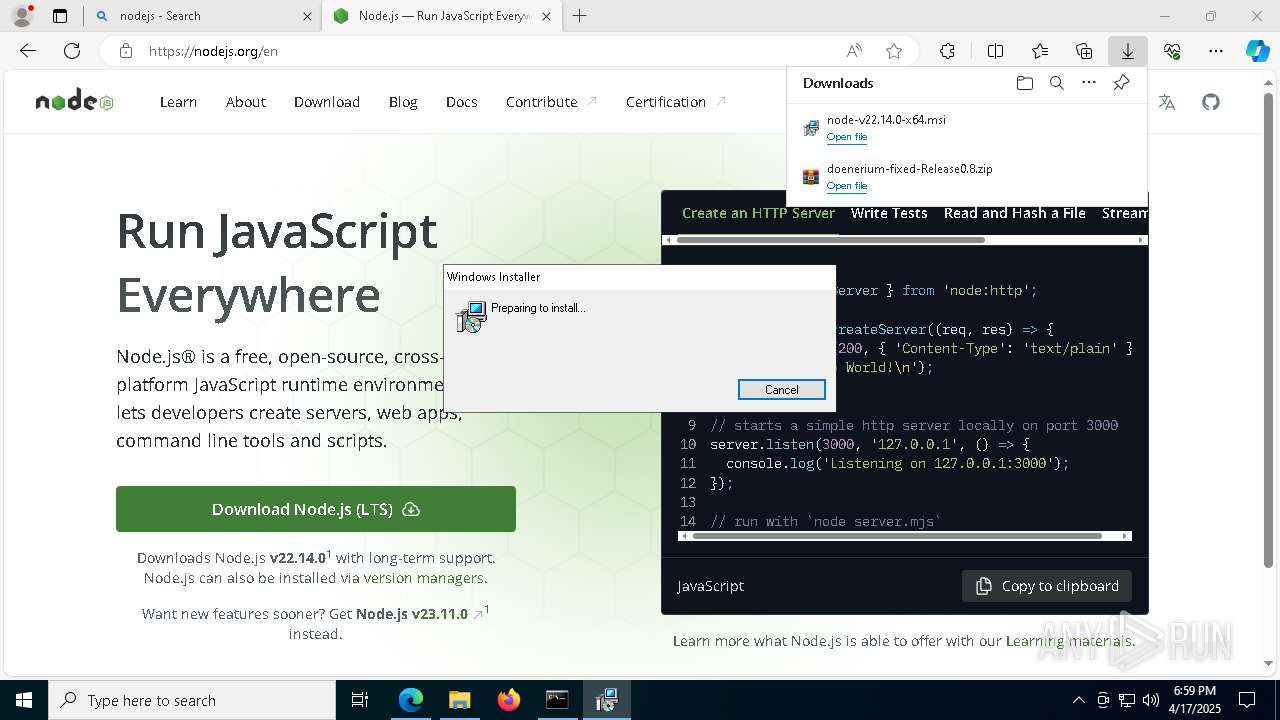Screen dimensions: 1280x720
Task: Open Microsoft Edge from taskbar
Action: (x=411, y=700)
